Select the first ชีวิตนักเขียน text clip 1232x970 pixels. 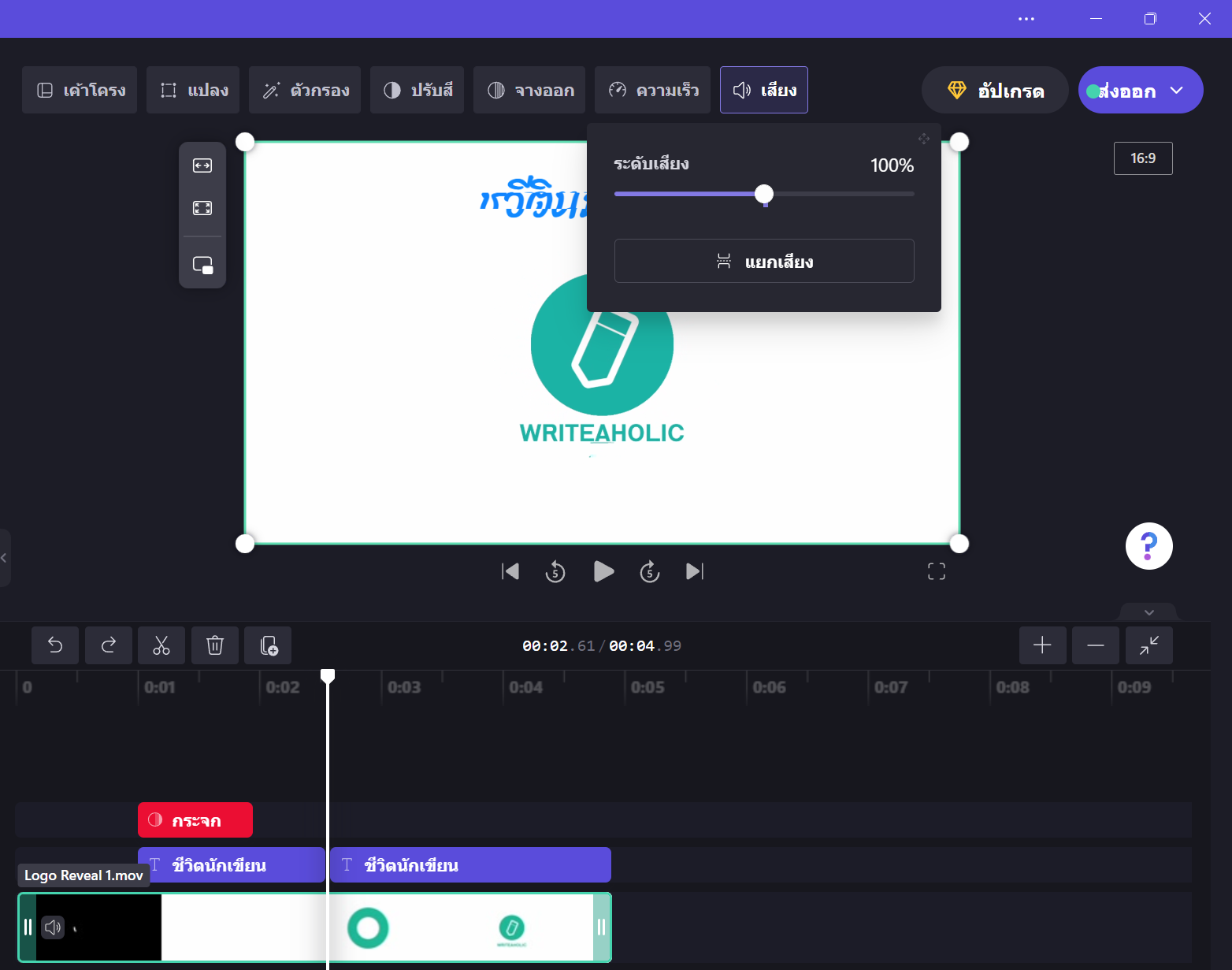click(x=232, y=865)
